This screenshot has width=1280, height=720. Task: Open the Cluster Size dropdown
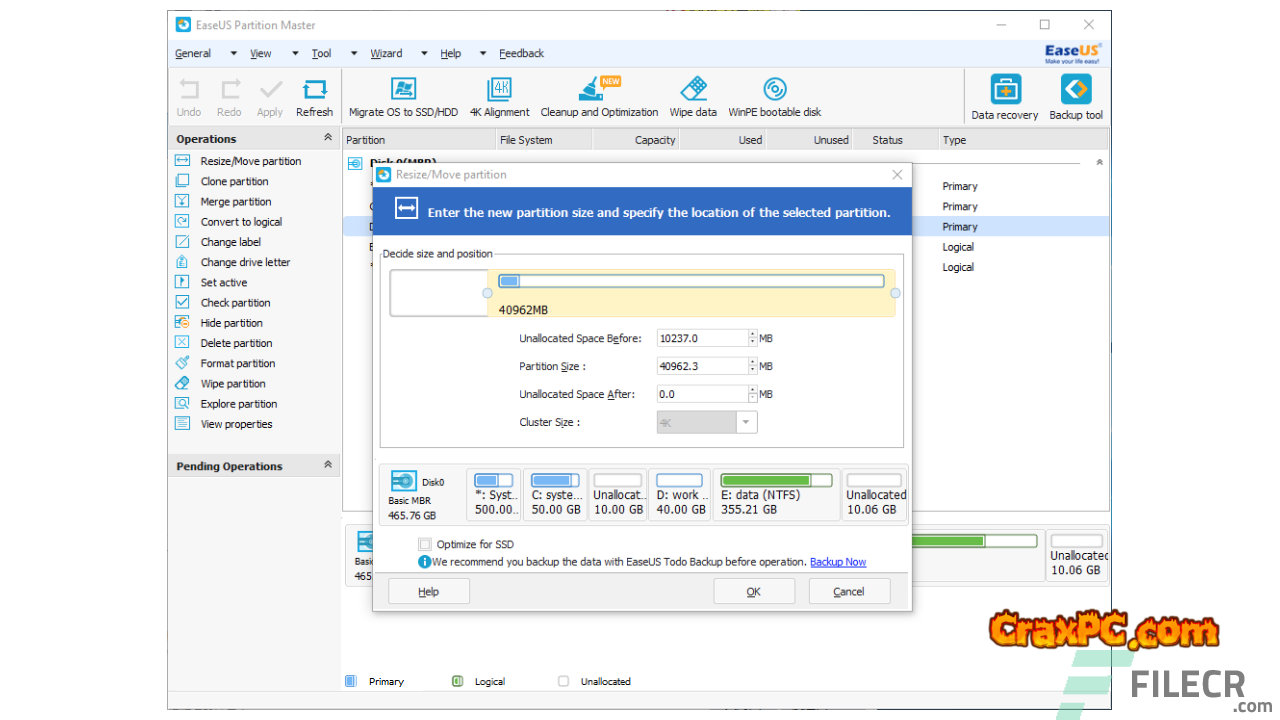pyautogui.click(x=746, y=423)
